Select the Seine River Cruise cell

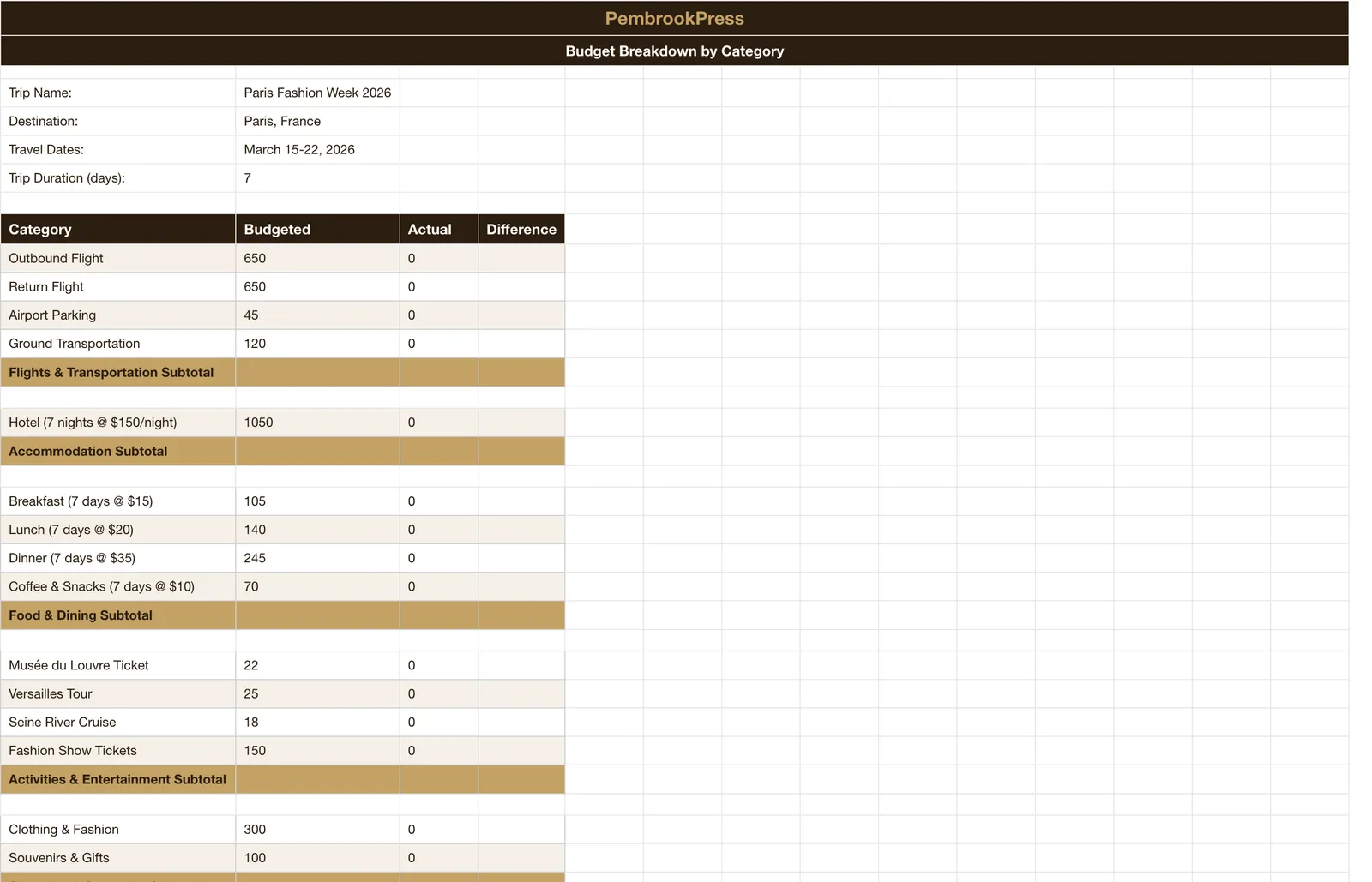click(x=118, y=722)
